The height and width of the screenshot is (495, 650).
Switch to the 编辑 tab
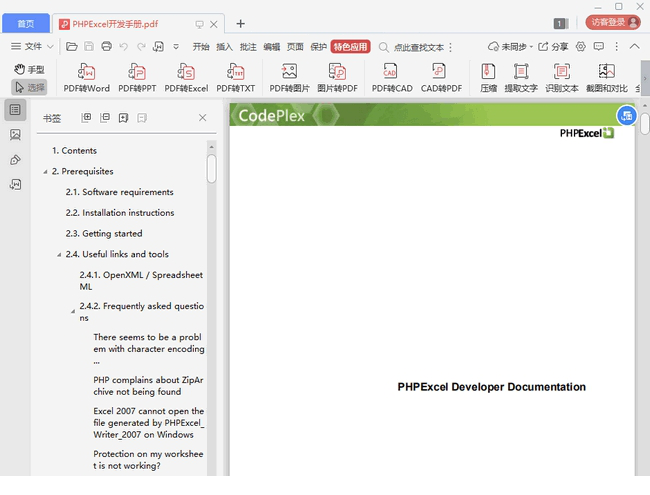272,47
